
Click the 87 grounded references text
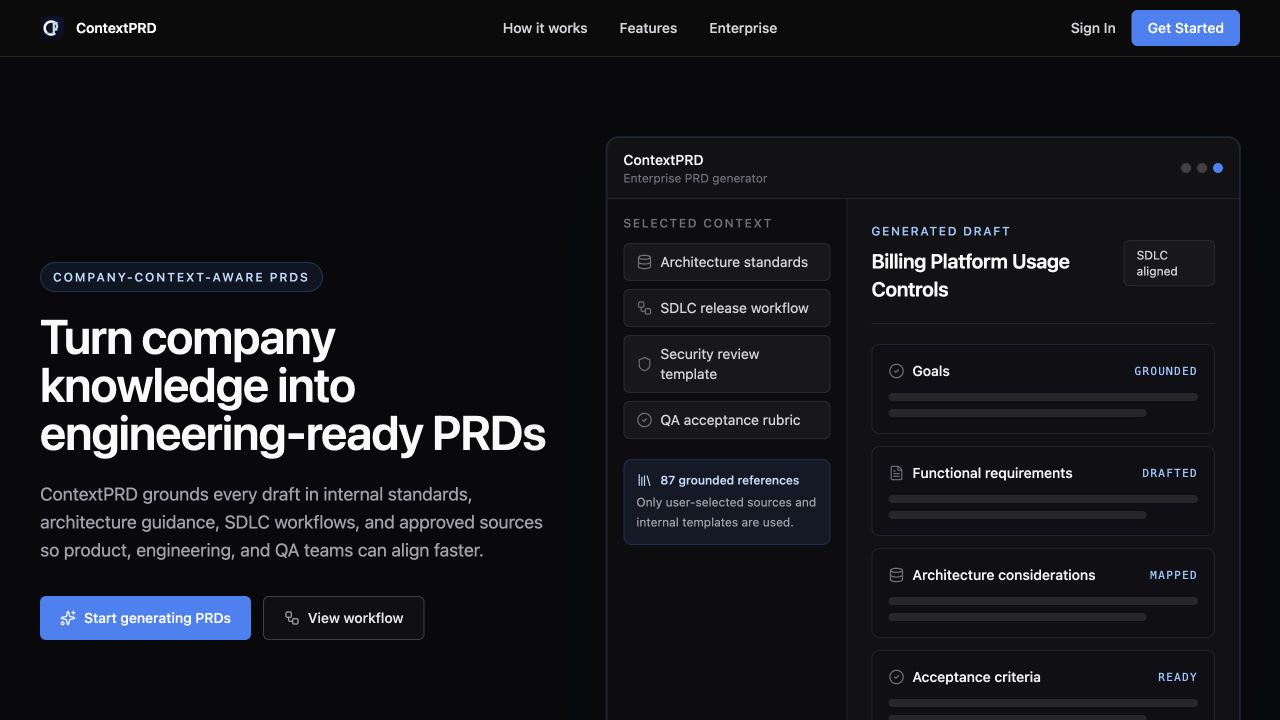[729, 480]
